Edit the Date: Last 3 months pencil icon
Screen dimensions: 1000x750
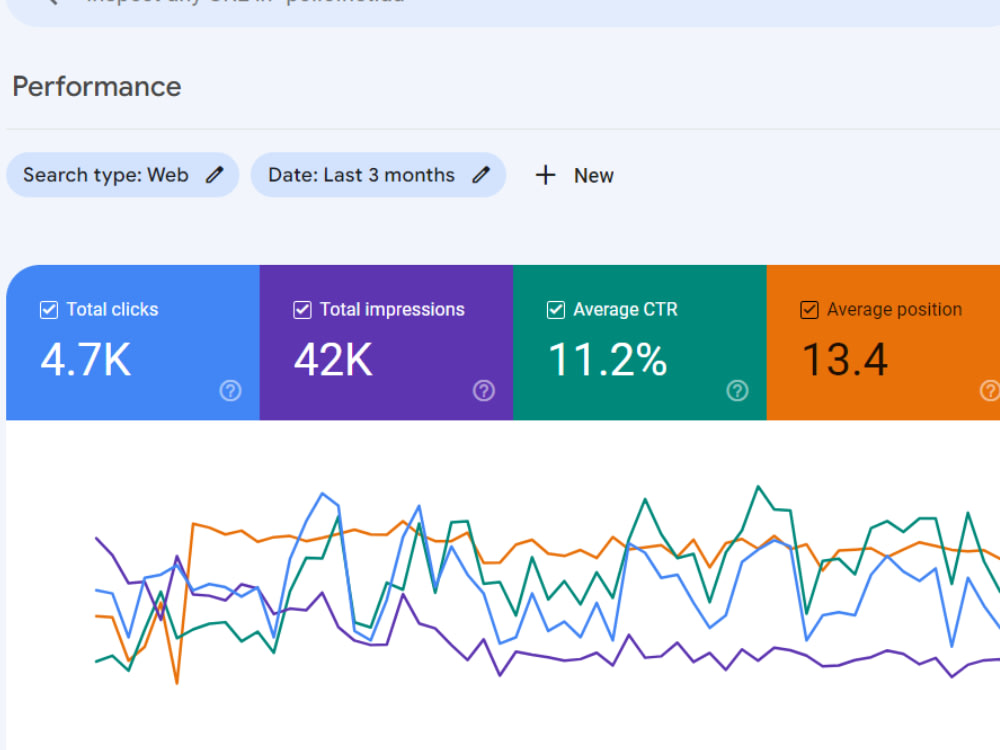tap(482, 175)
